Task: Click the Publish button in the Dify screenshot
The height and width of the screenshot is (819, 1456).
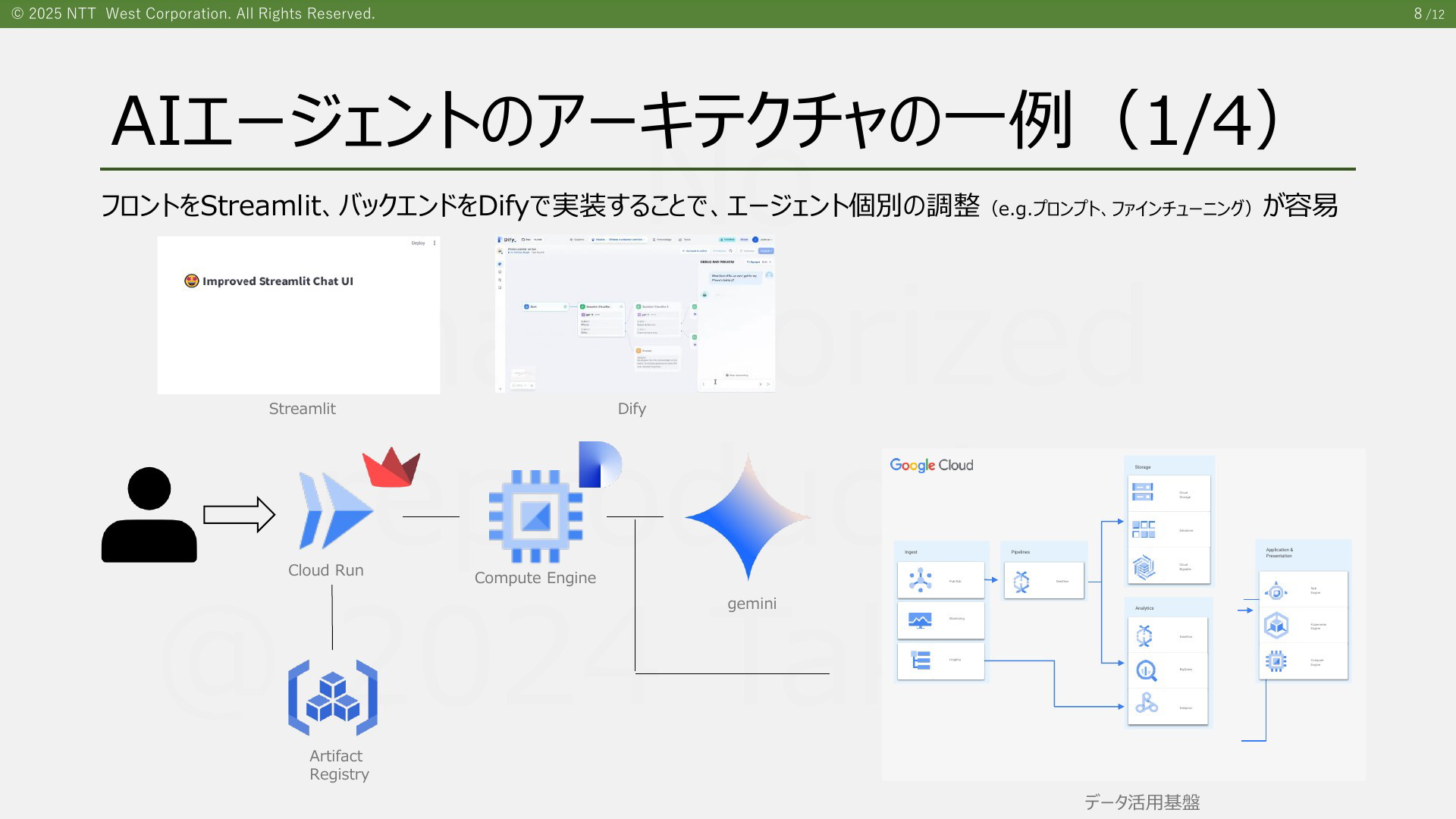Action: pyautogui.click(x=766, y=251)
